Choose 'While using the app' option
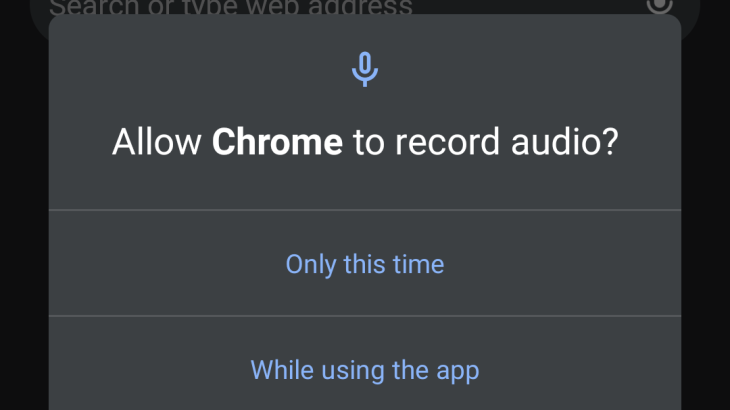730x410 pixels. click(365, 370)
